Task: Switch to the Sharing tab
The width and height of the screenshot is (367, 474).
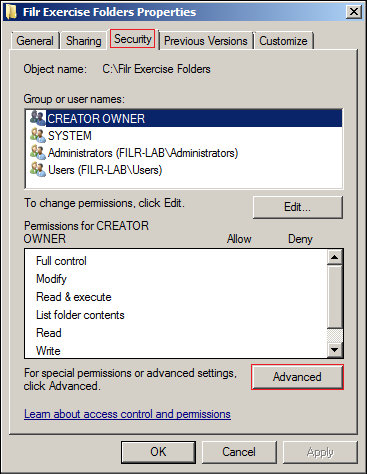Action: (x=84, y=41)
